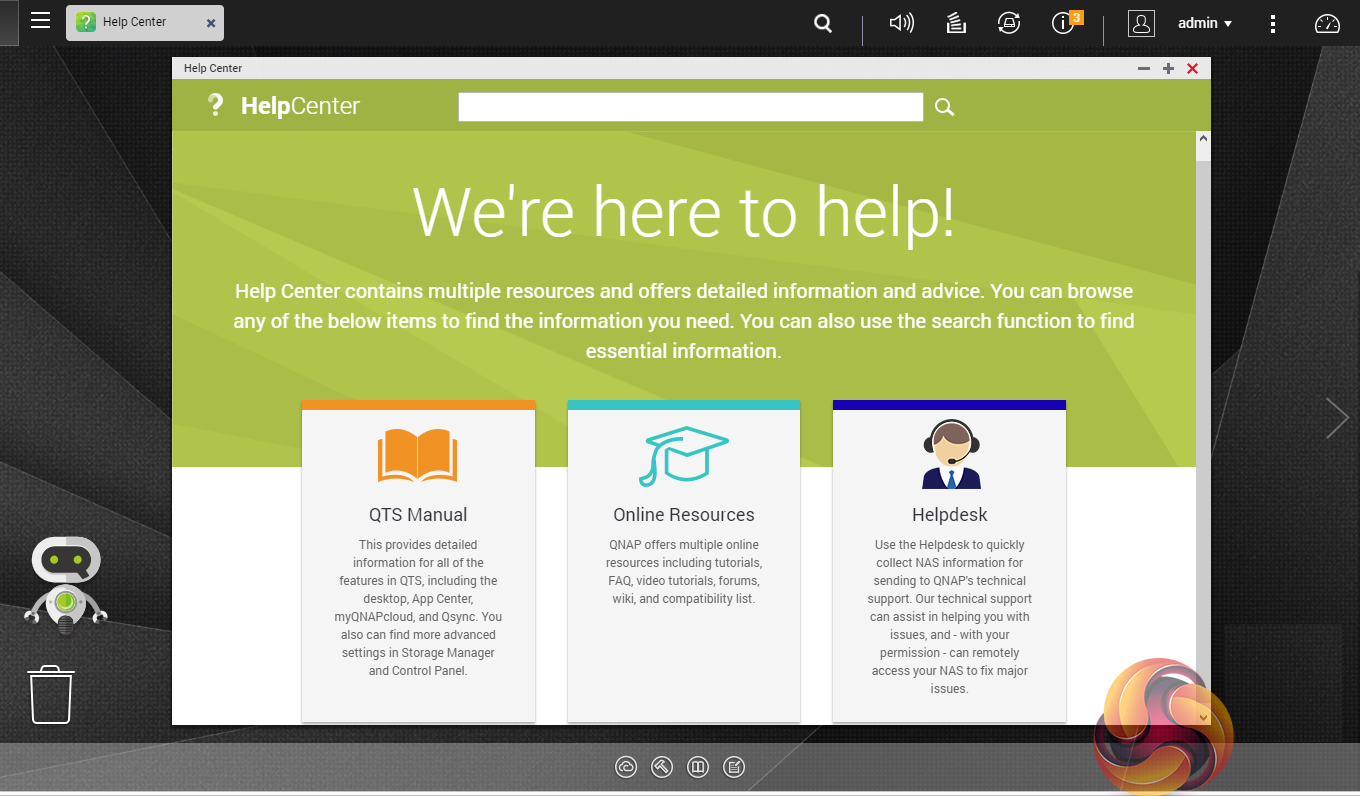This screenshot has height=796, width=1360.
Task: Open the main menu hamburger icon
Action: tap(40, 21)
